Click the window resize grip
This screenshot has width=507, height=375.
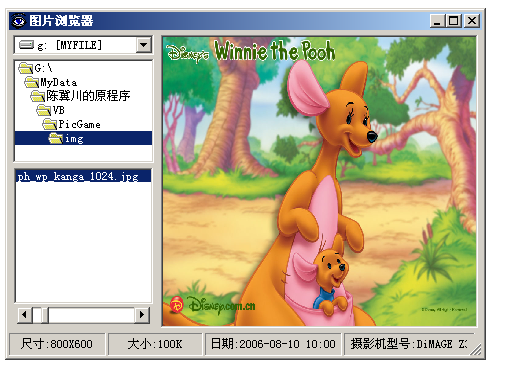point(477,350)
